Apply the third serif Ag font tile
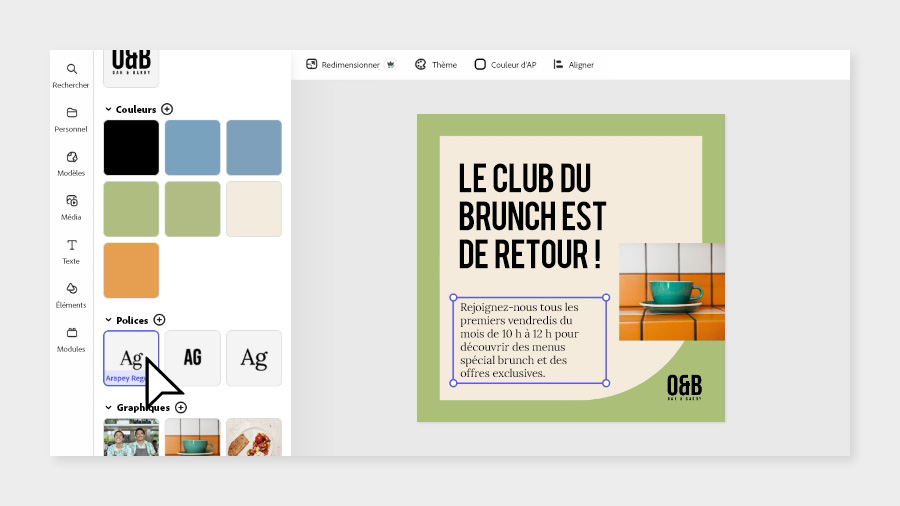The height and width of the screenshot is (506, 900). click(254, 358)
